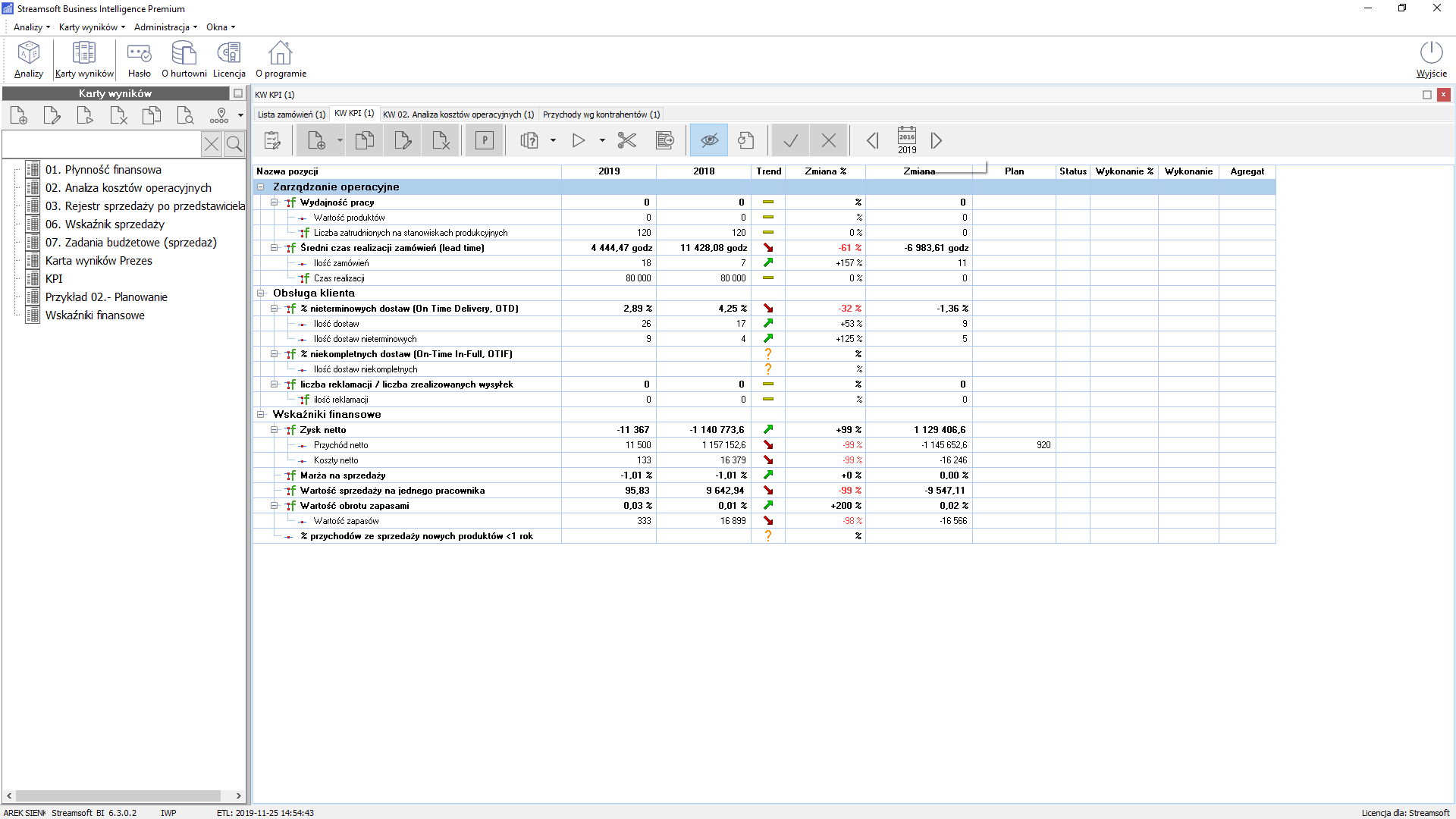This screenshot has width=1456, height=819.
Task: Open the Analizy menu
Action: [32, 27]
